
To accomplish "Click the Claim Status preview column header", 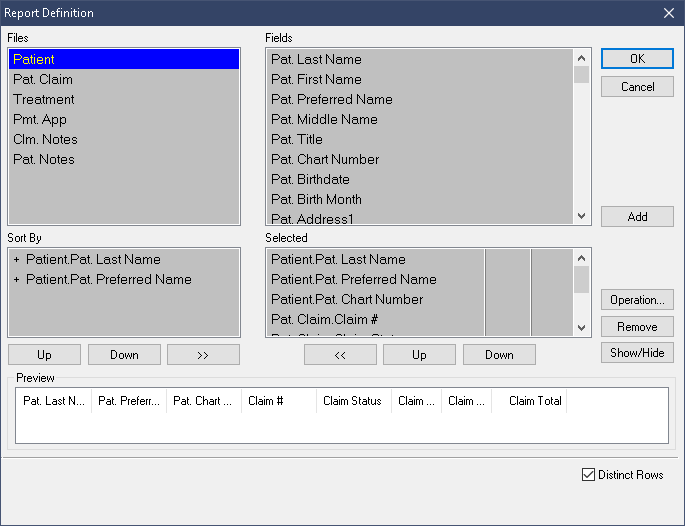I will click(x=352, y=401).
